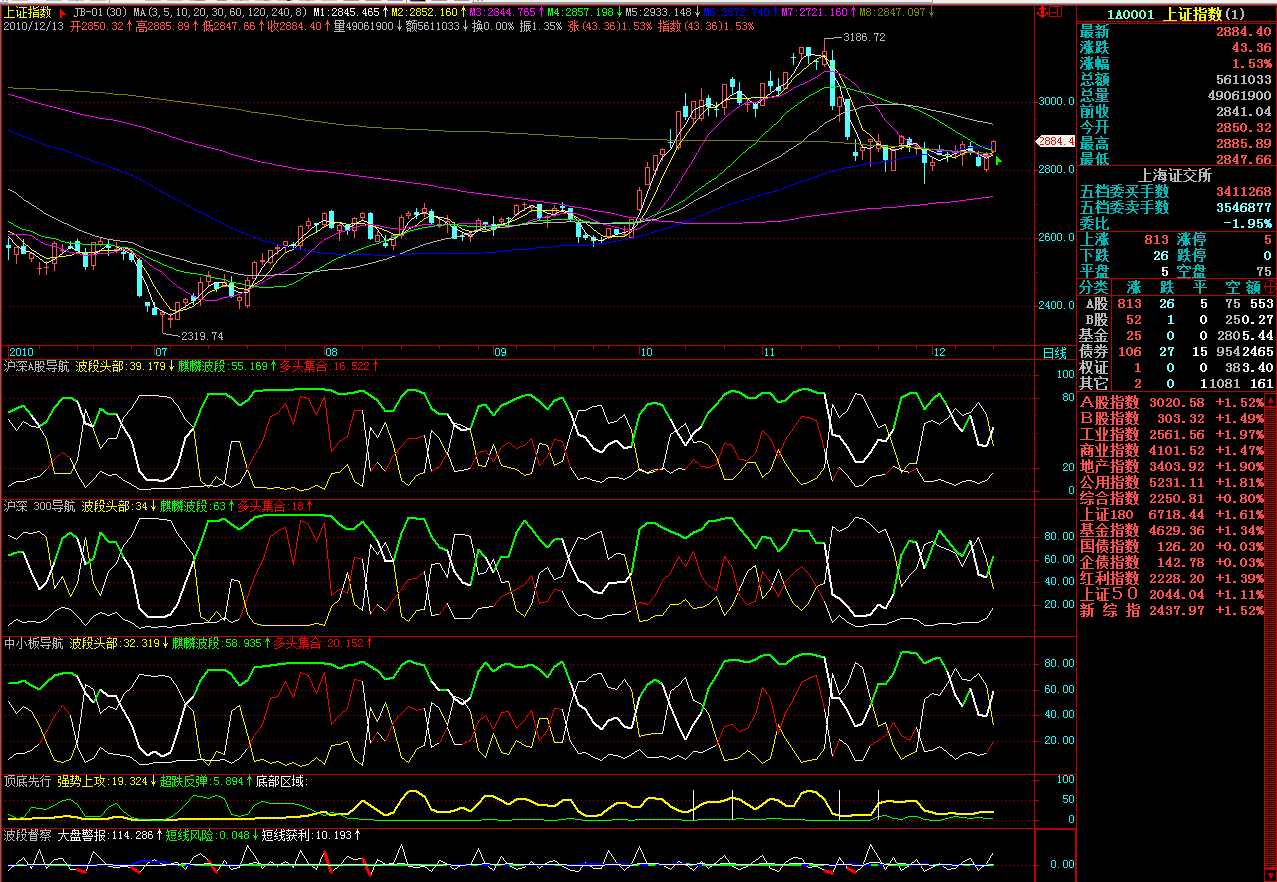Open A股指数 3020.58 in the index list

click(1172, 402)
